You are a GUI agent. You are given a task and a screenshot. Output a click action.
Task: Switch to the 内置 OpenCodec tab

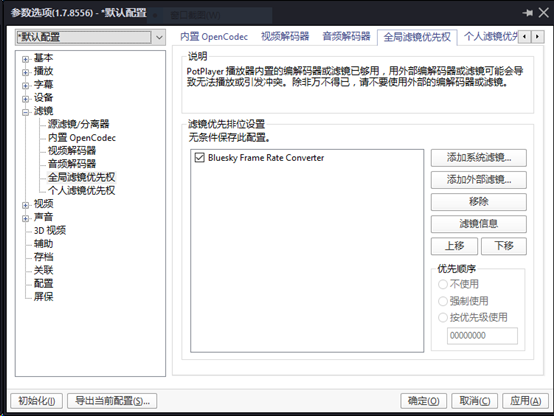(x=214, y=37)
